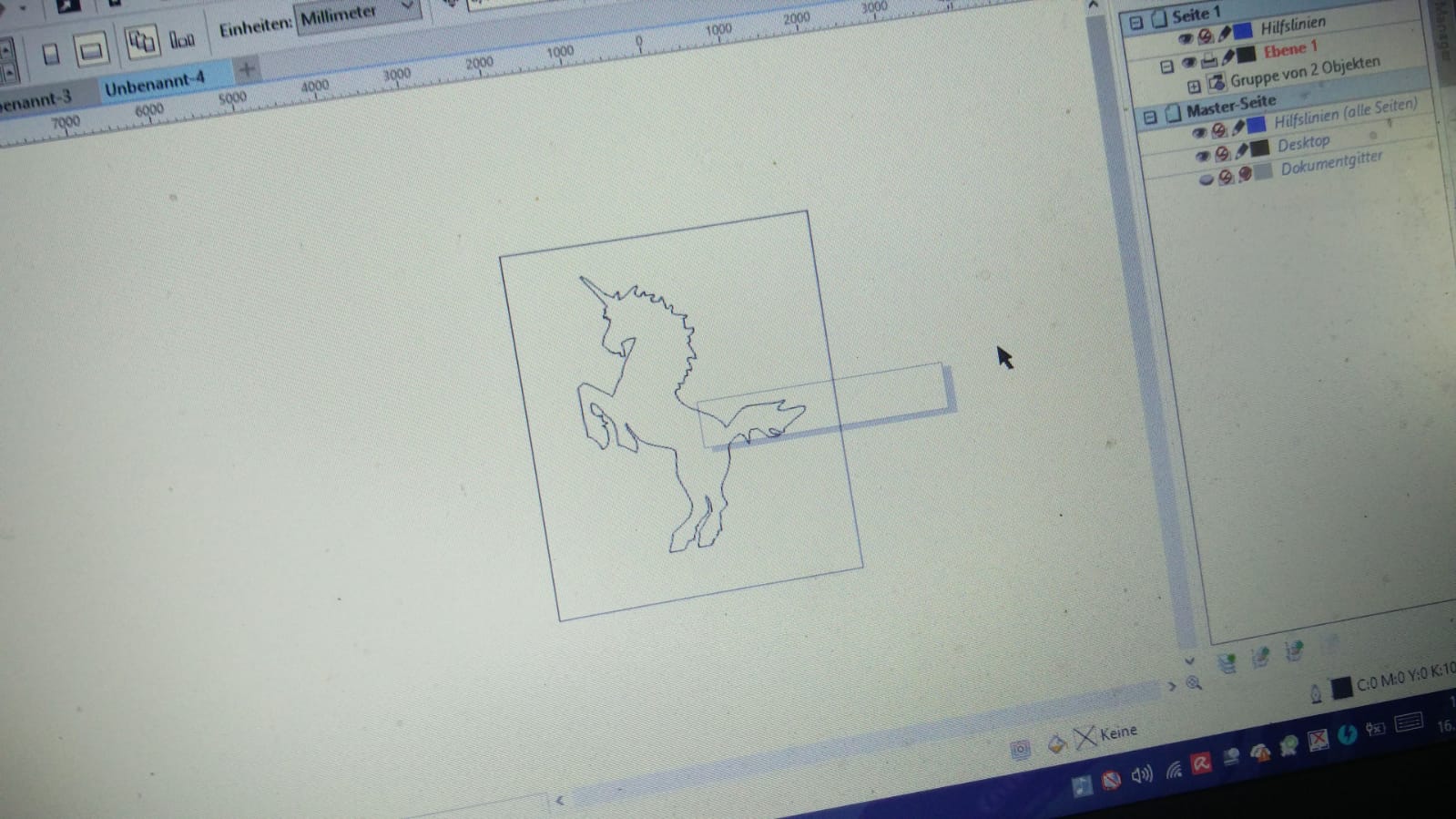Add a new document with the plus tab
Viewport: 1456px width, 819px height.
[246, 68]
